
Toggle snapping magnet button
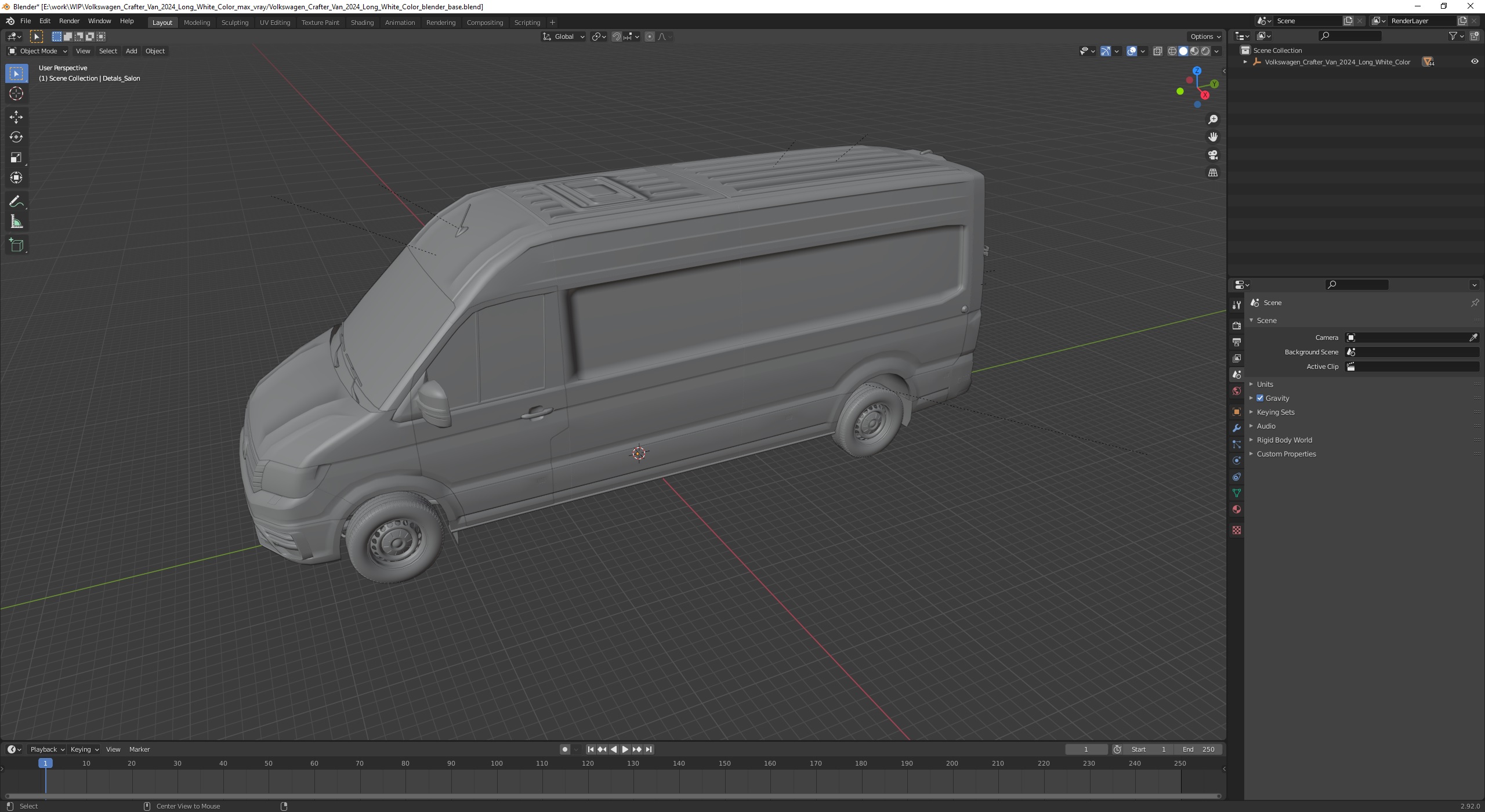pyautogui.click(x=617, y=37)
